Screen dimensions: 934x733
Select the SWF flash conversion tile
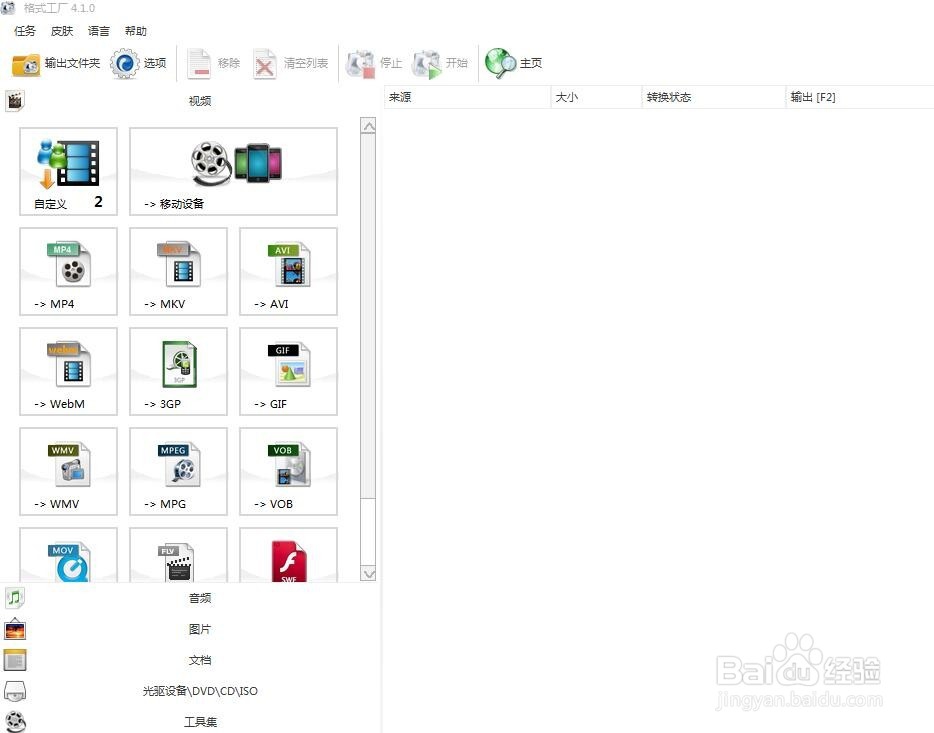[288, 555]
